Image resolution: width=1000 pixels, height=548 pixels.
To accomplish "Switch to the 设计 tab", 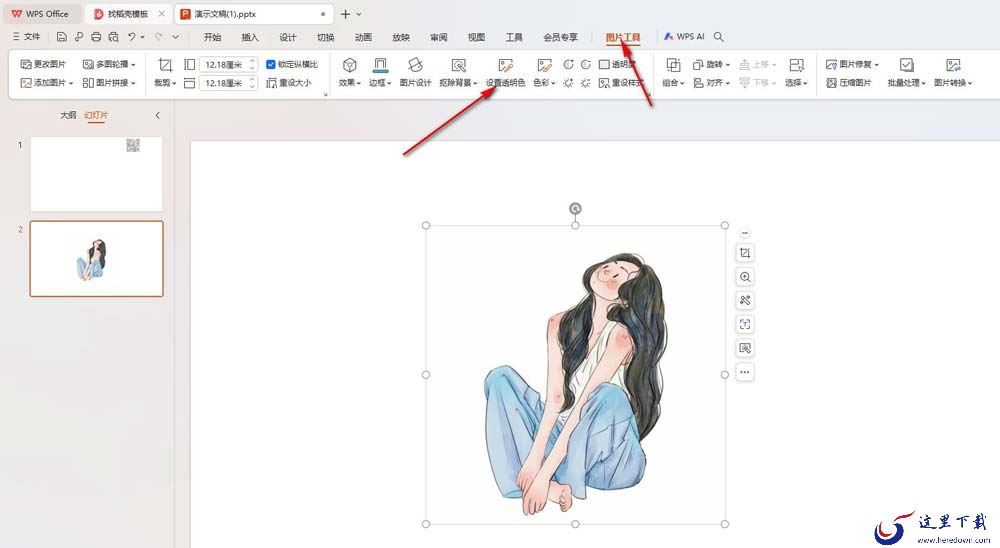I will pyautogui.click(x=288, y=37).
